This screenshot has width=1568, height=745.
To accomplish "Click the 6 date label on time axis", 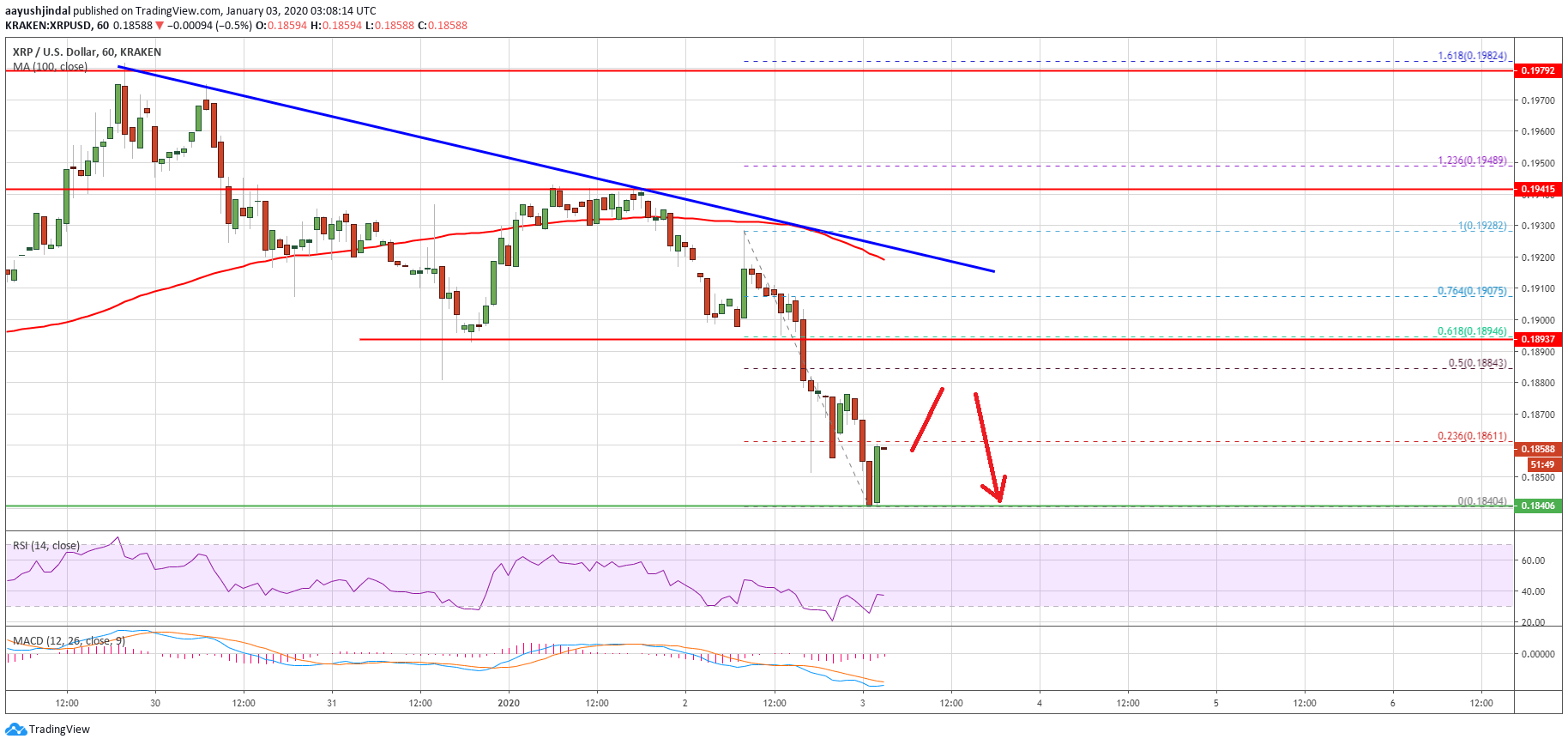I will pos(1392,703).
